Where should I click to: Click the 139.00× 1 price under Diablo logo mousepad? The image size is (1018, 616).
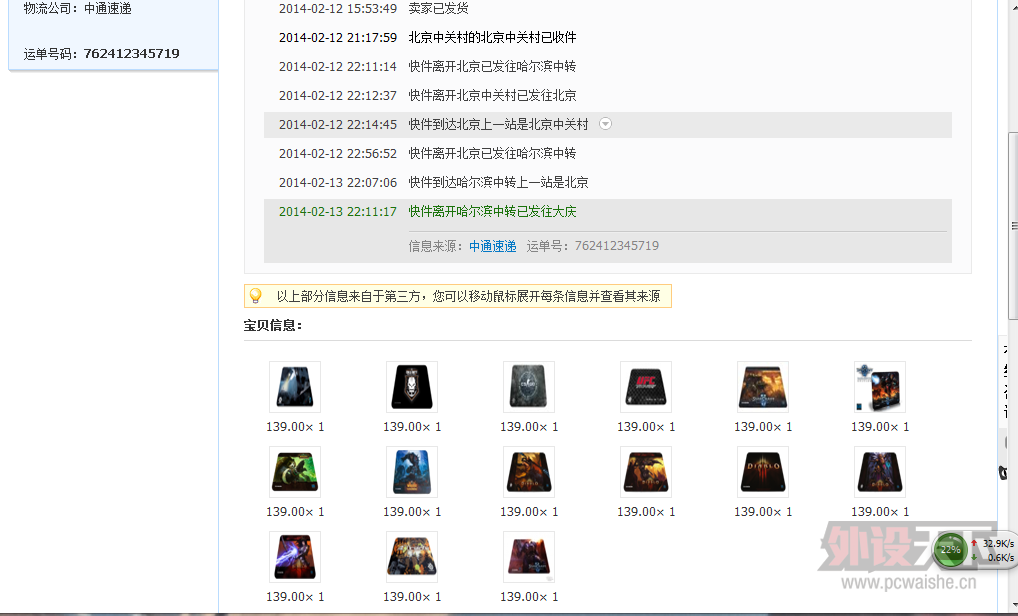click(763, 512)
